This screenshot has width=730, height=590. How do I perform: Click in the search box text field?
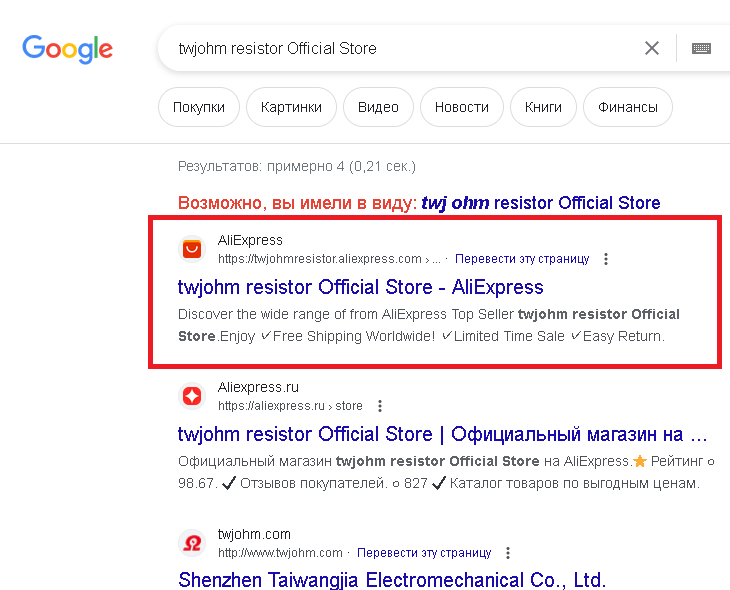point(400,48)
